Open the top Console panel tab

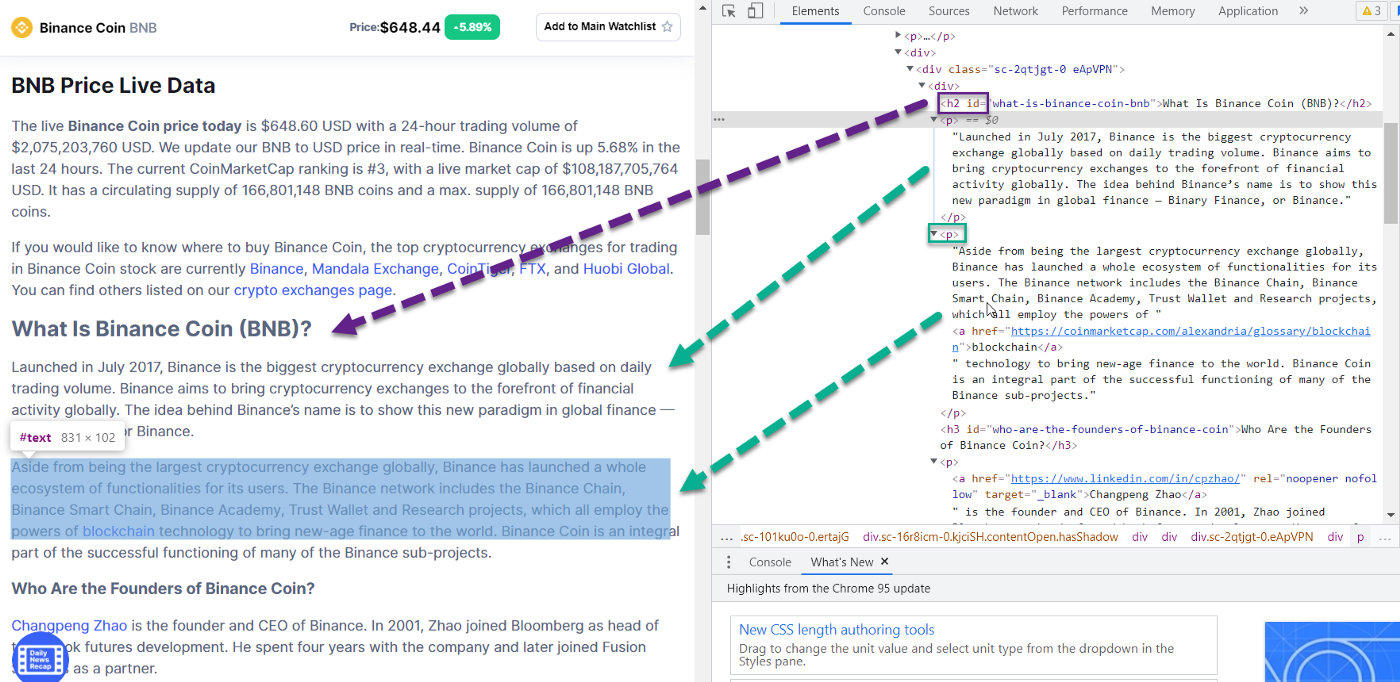(x=884, y=11)
